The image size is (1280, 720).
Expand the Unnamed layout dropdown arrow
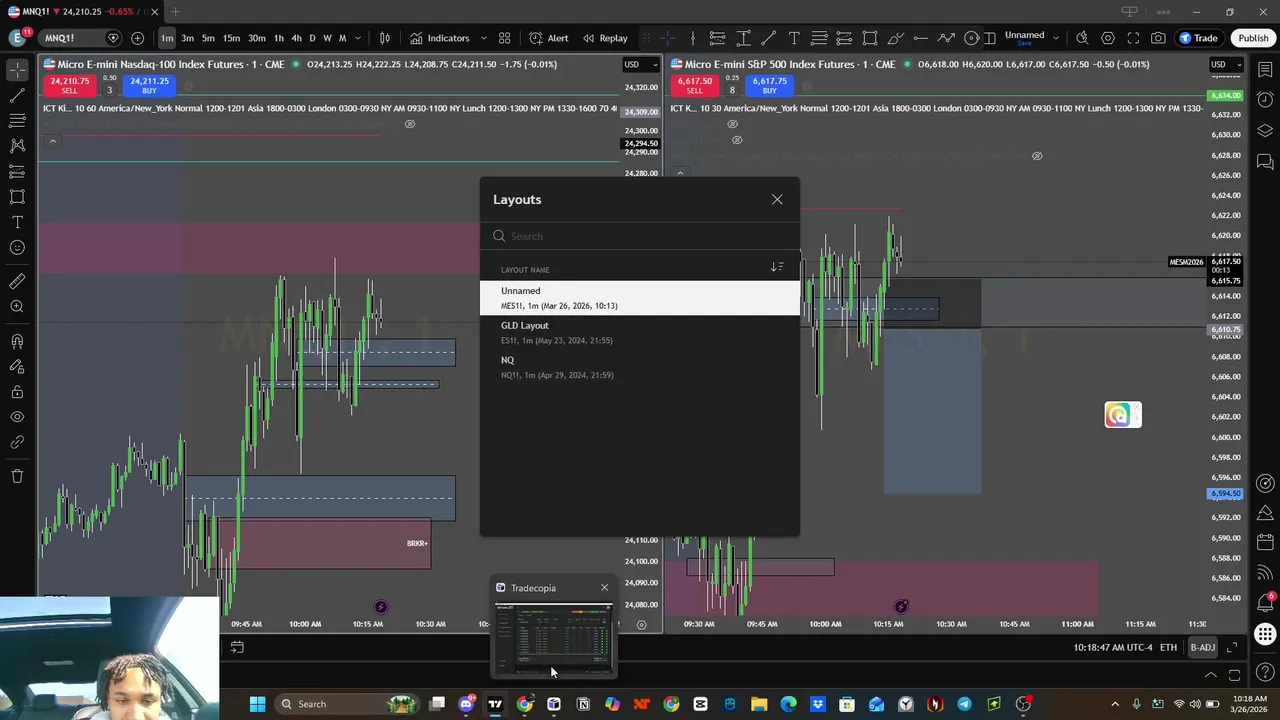tap(1056, 38)
